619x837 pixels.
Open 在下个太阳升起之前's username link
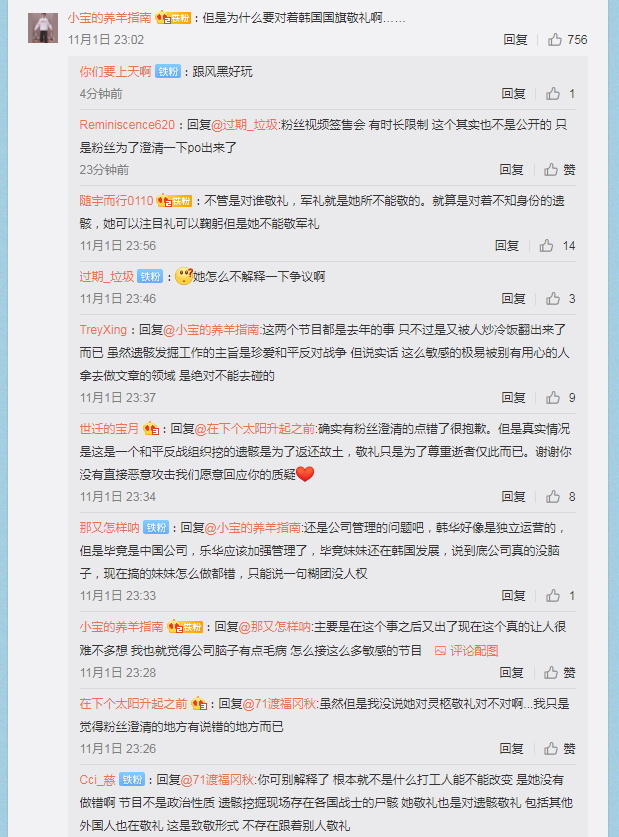[133, 704]
